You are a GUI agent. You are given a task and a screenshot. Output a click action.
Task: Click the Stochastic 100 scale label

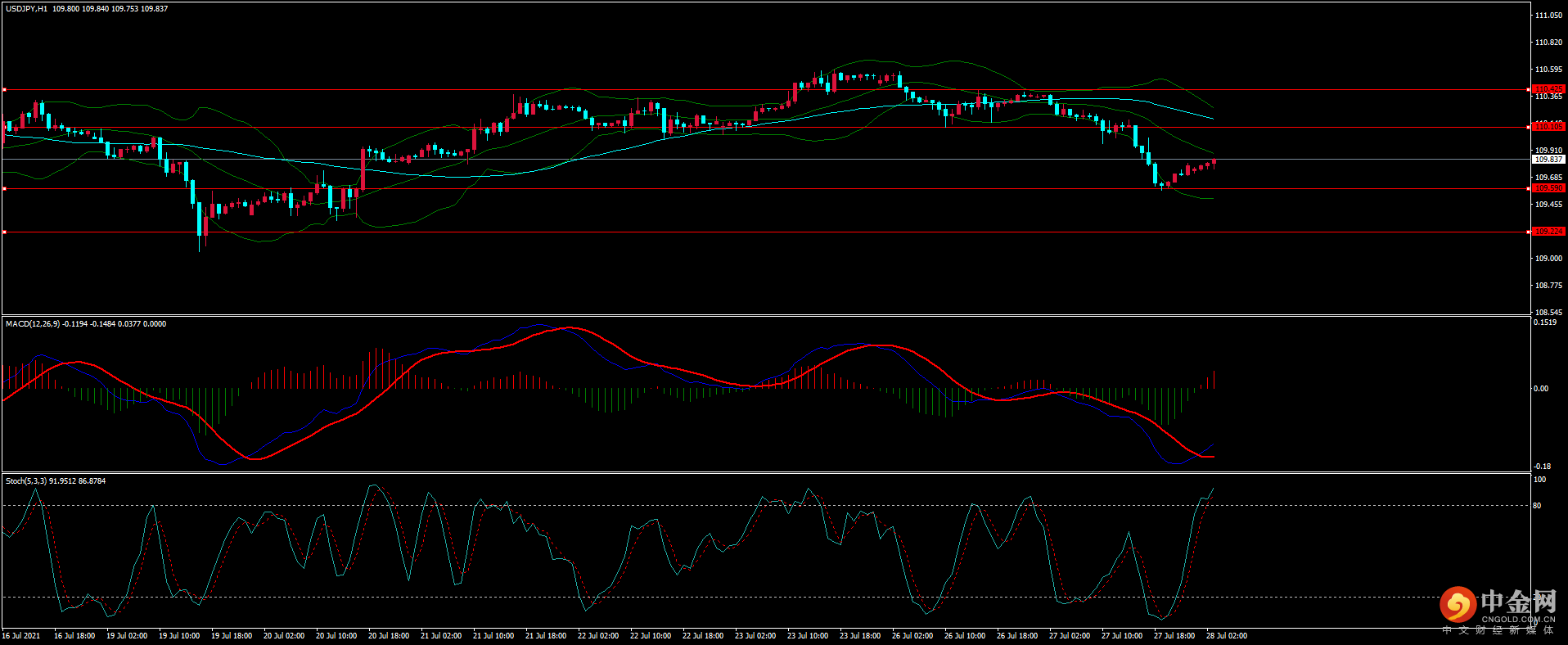tap(1539, 480)
